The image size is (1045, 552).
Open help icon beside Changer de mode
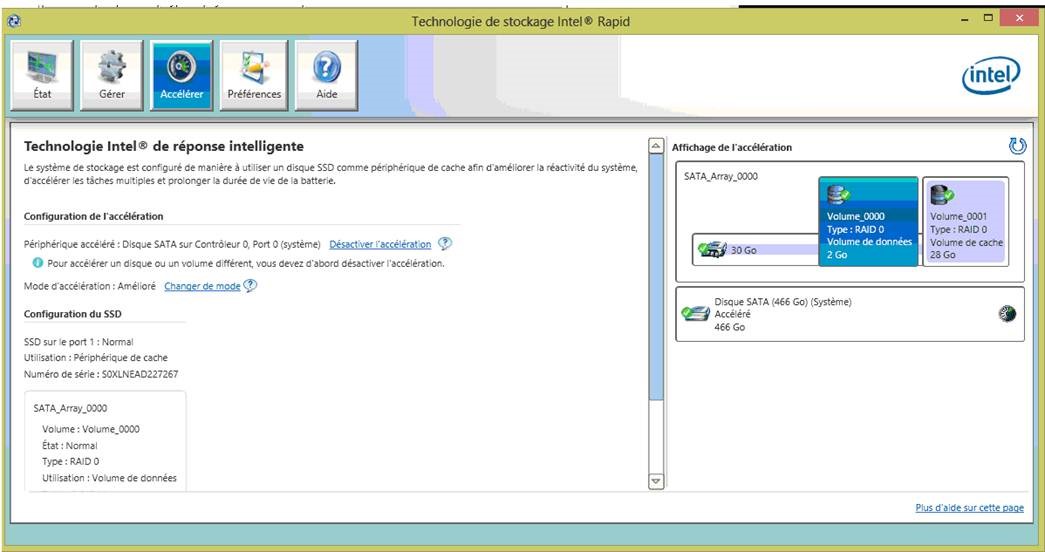250,285
